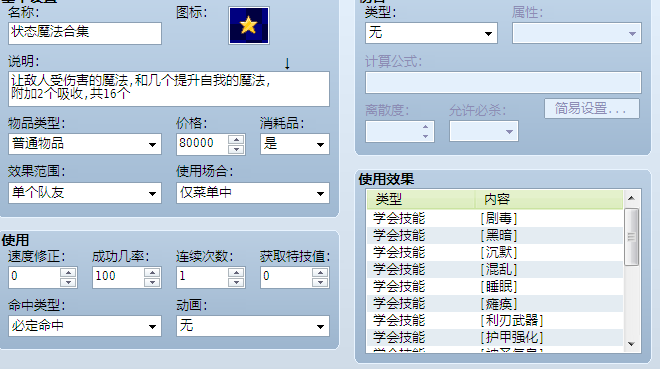
Task: Select the [利刃武器] effect row
Action: coord(495,320)
